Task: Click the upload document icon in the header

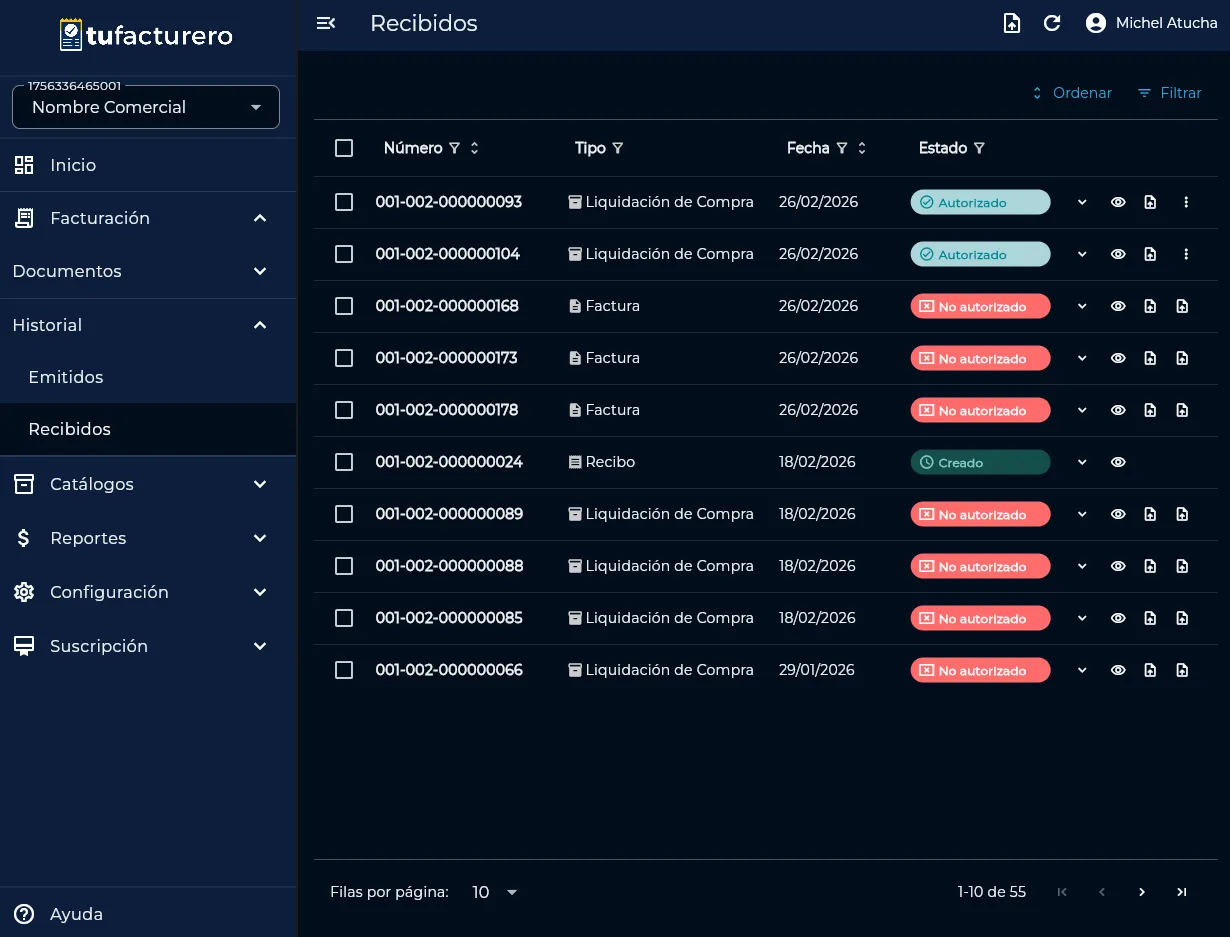Action: [1012, 23]
